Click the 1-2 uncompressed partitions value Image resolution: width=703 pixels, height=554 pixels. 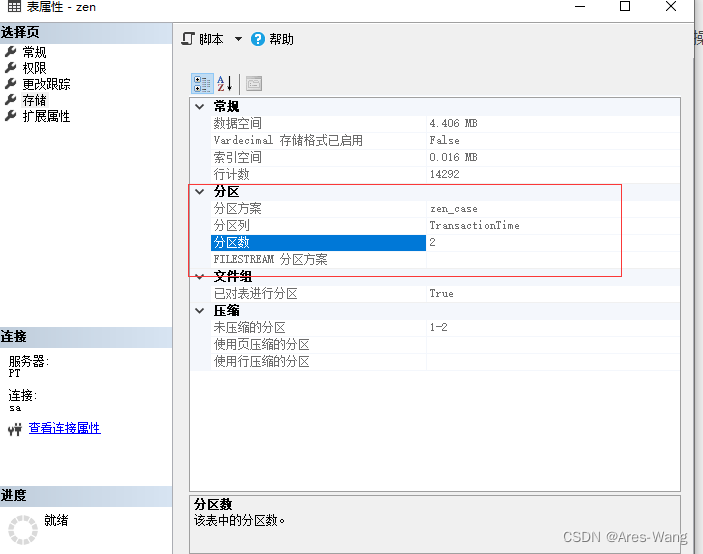[x=438, y=327]
